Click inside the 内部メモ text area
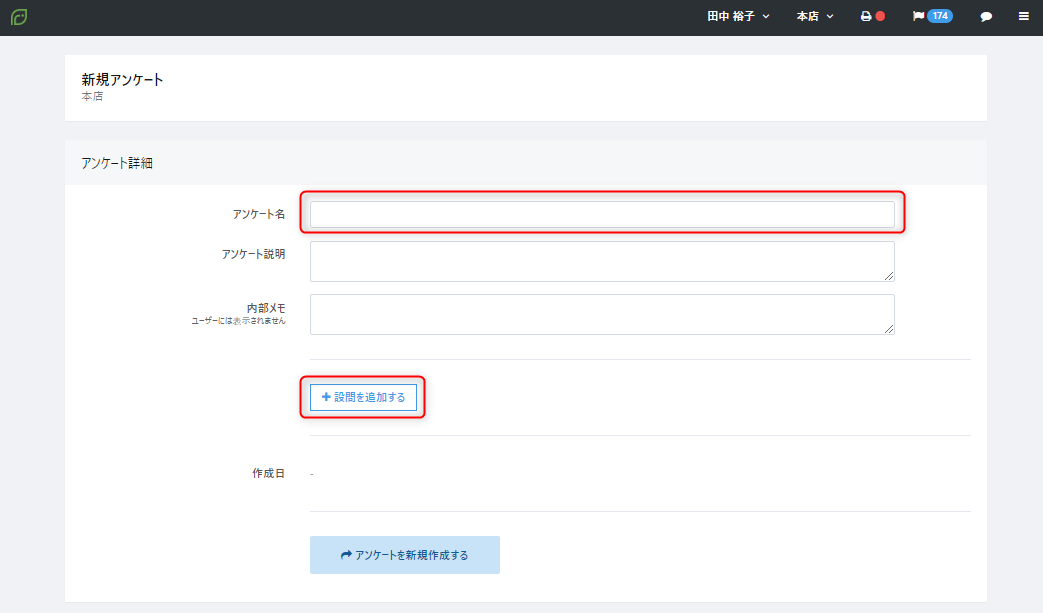 (602, 314)
